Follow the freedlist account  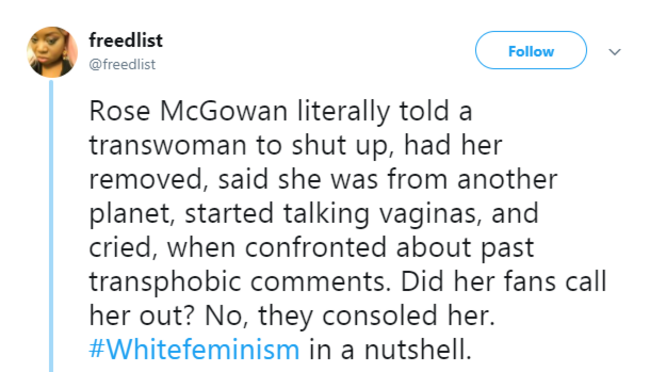(531, 50)
